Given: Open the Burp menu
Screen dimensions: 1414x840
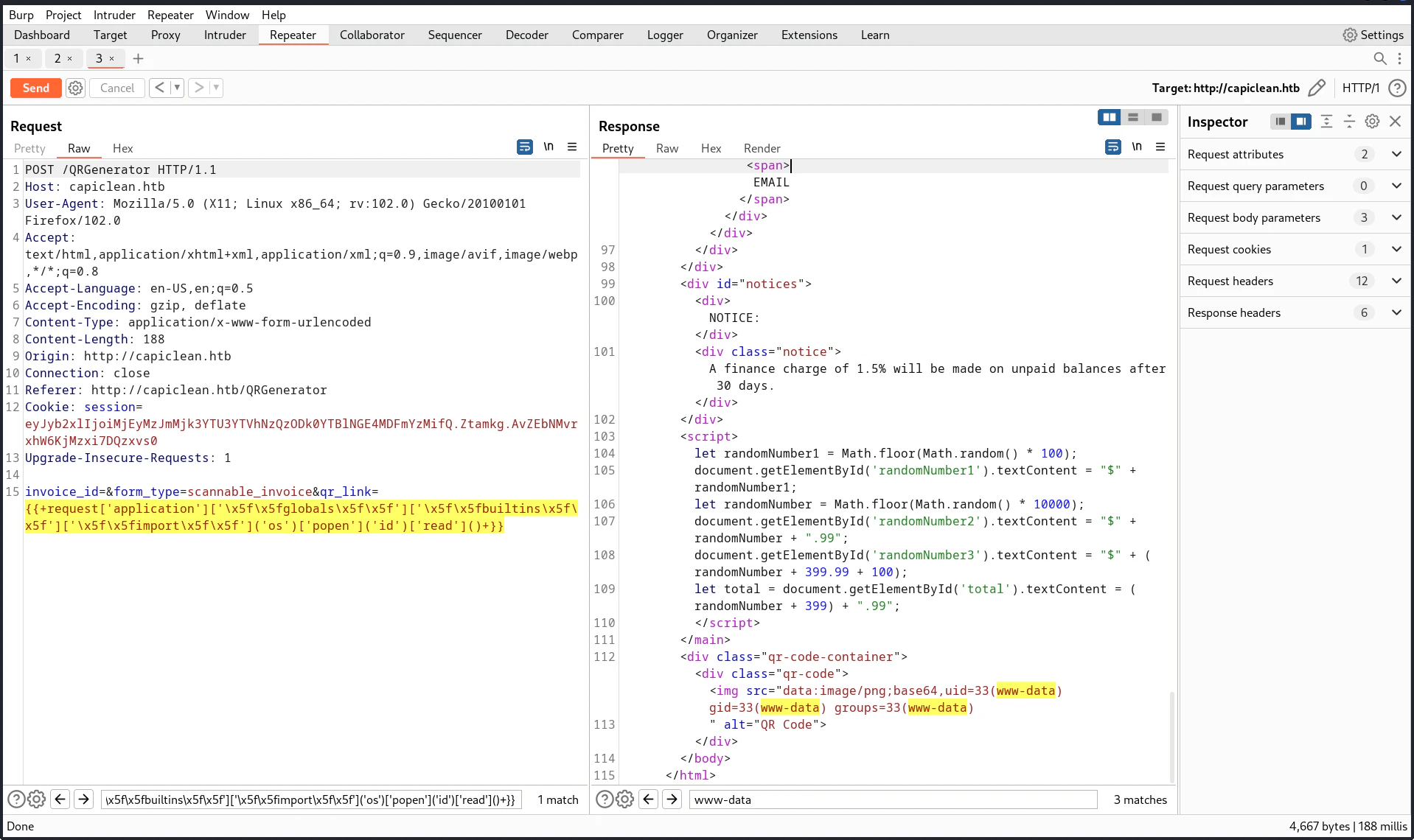Looking at the screenshot, I should coord(21,15).
